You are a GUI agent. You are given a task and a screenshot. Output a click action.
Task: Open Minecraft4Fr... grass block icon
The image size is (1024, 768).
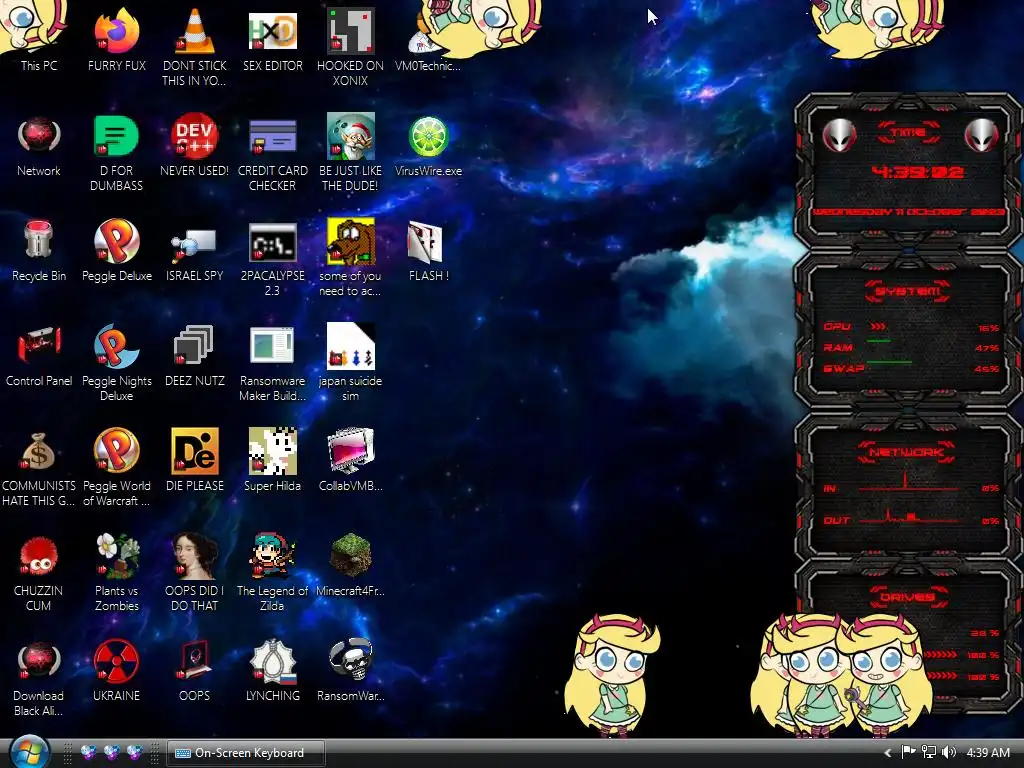[351, 566]
